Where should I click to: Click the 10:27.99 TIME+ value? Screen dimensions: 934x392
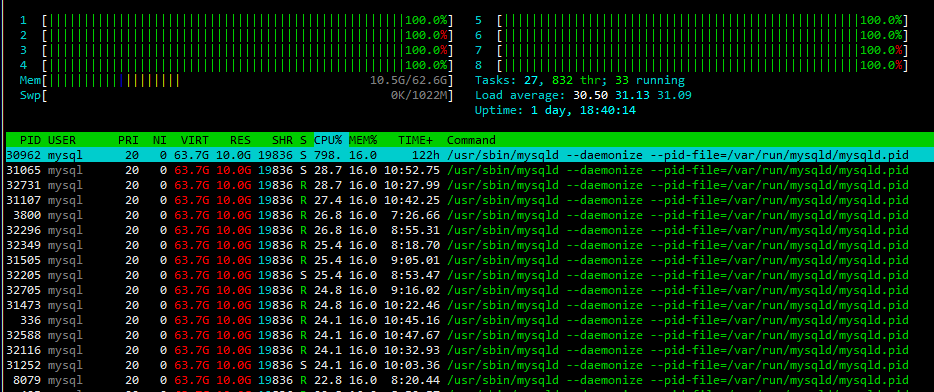[x=412, y=185]
